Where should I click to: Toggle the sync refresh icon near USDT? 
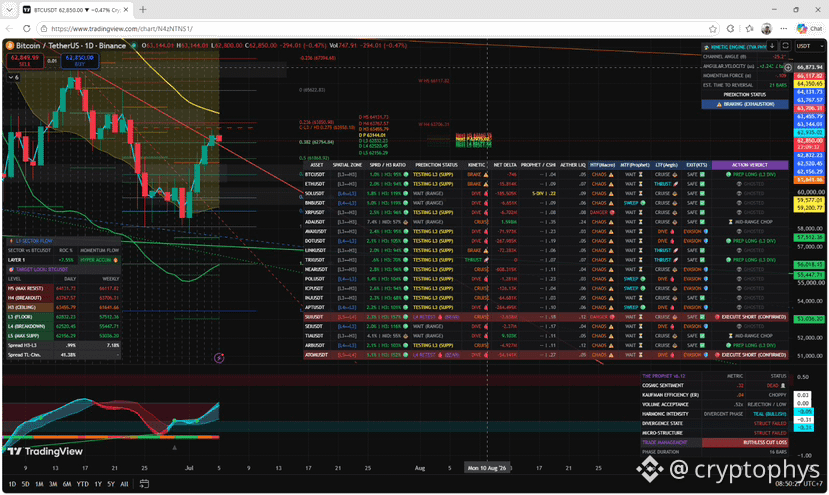[x=785, y=46]
